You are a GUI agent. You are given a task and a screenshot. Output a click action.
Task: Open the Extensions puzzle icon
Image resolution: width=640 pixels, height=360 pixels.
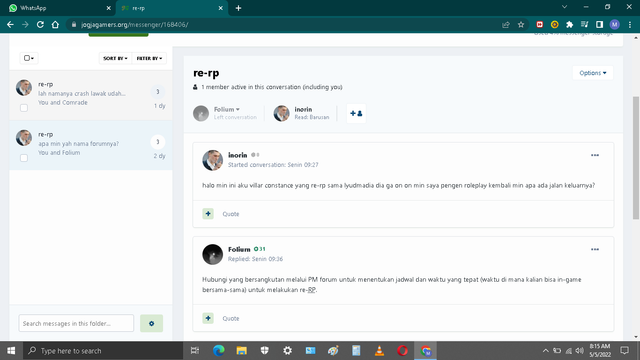[569, 24]
